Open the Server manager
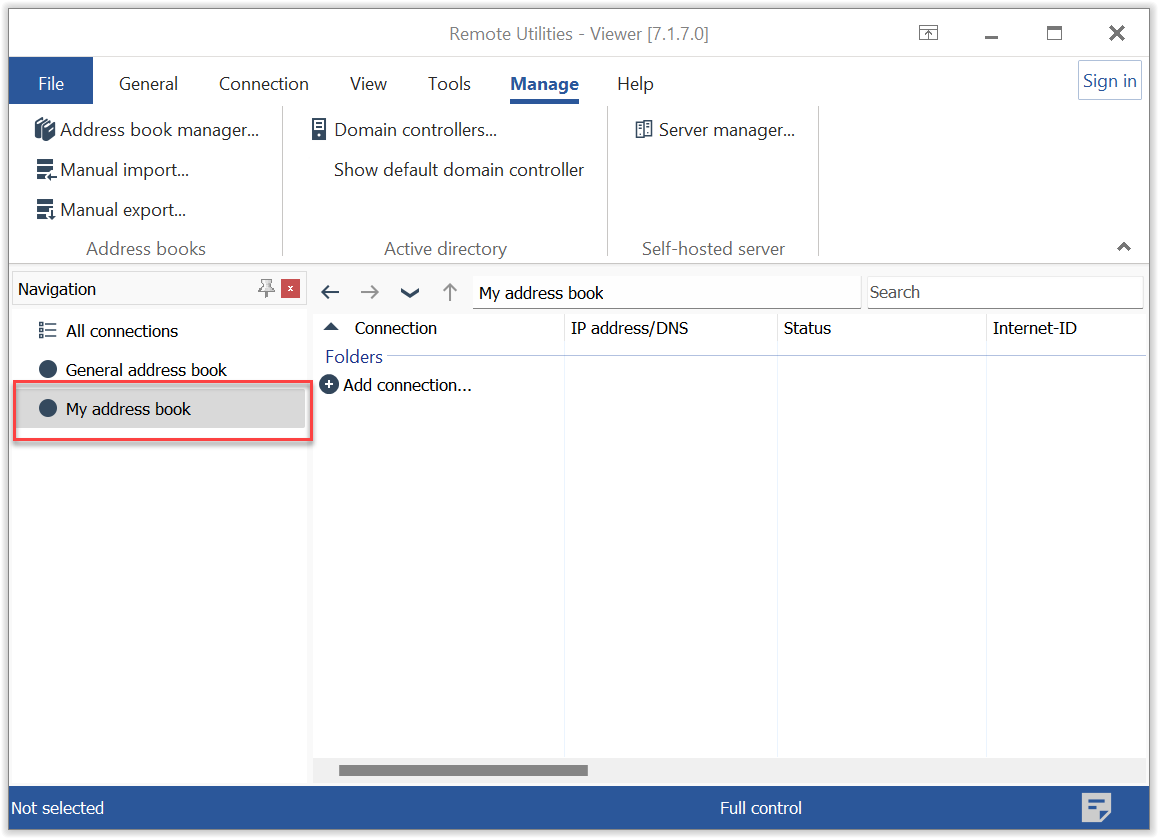This screenshot has height=838, width=1158. 715,130
